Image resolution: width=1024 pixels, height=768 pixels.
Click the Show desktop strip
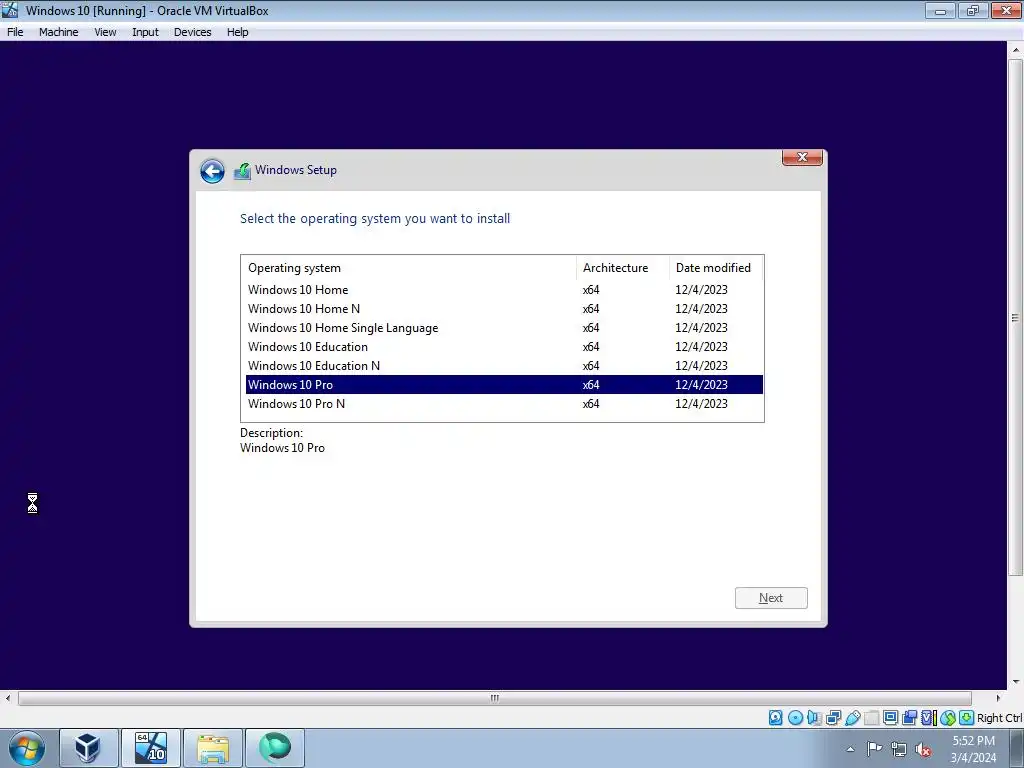click(1017, 748)
